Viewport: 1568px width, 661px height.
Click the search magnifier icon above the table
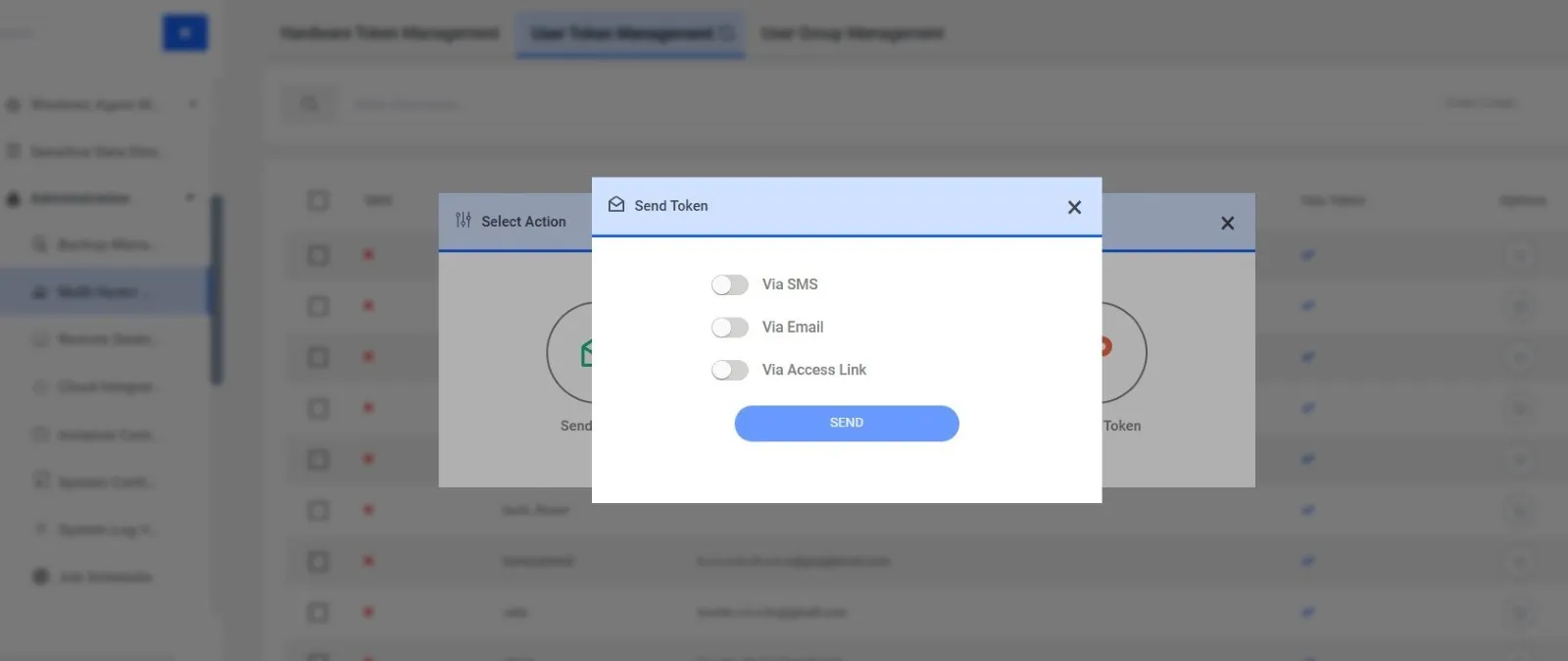coord(310,104)
